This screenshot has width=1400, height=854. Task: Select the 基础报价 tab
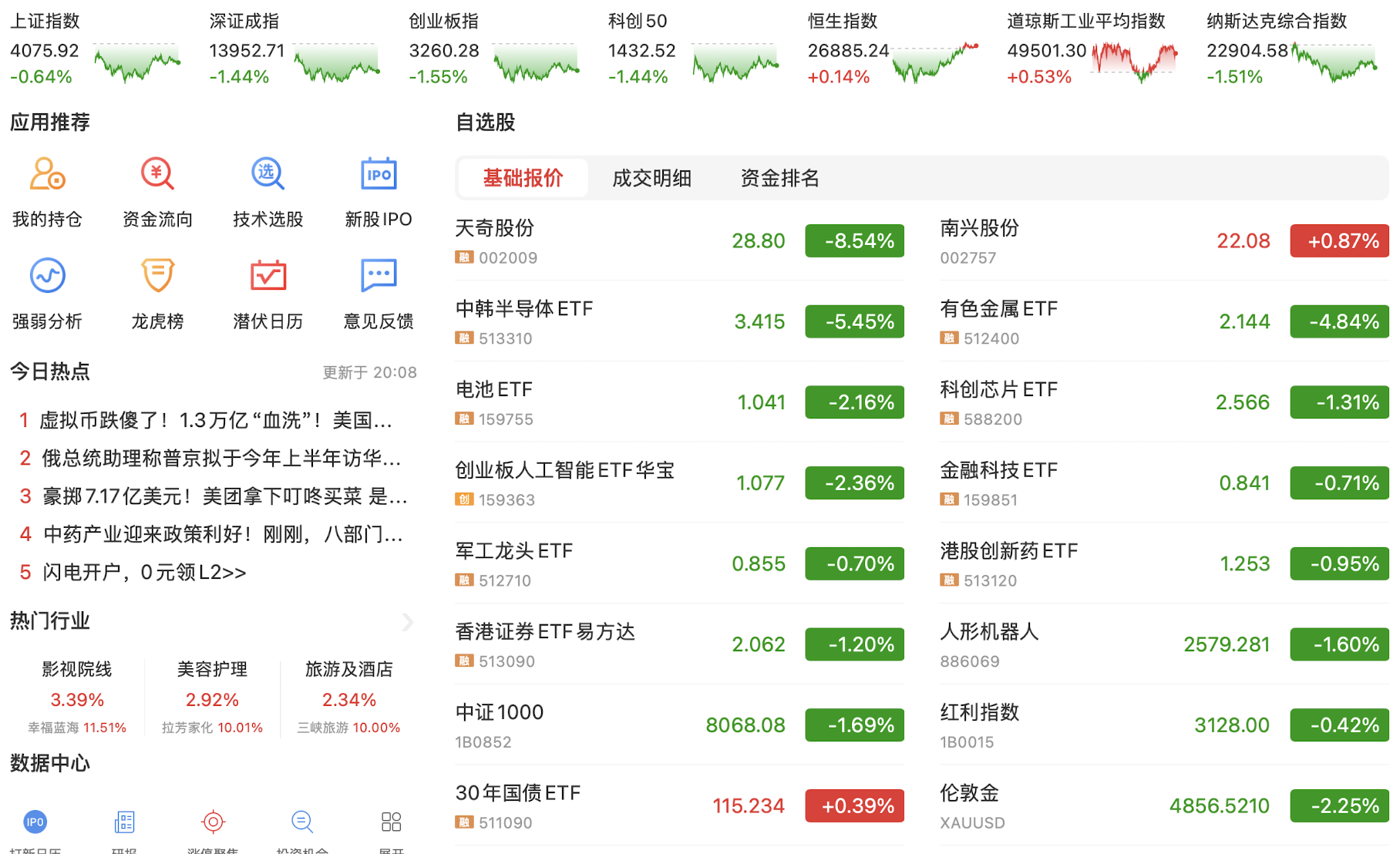pos(523,178)
